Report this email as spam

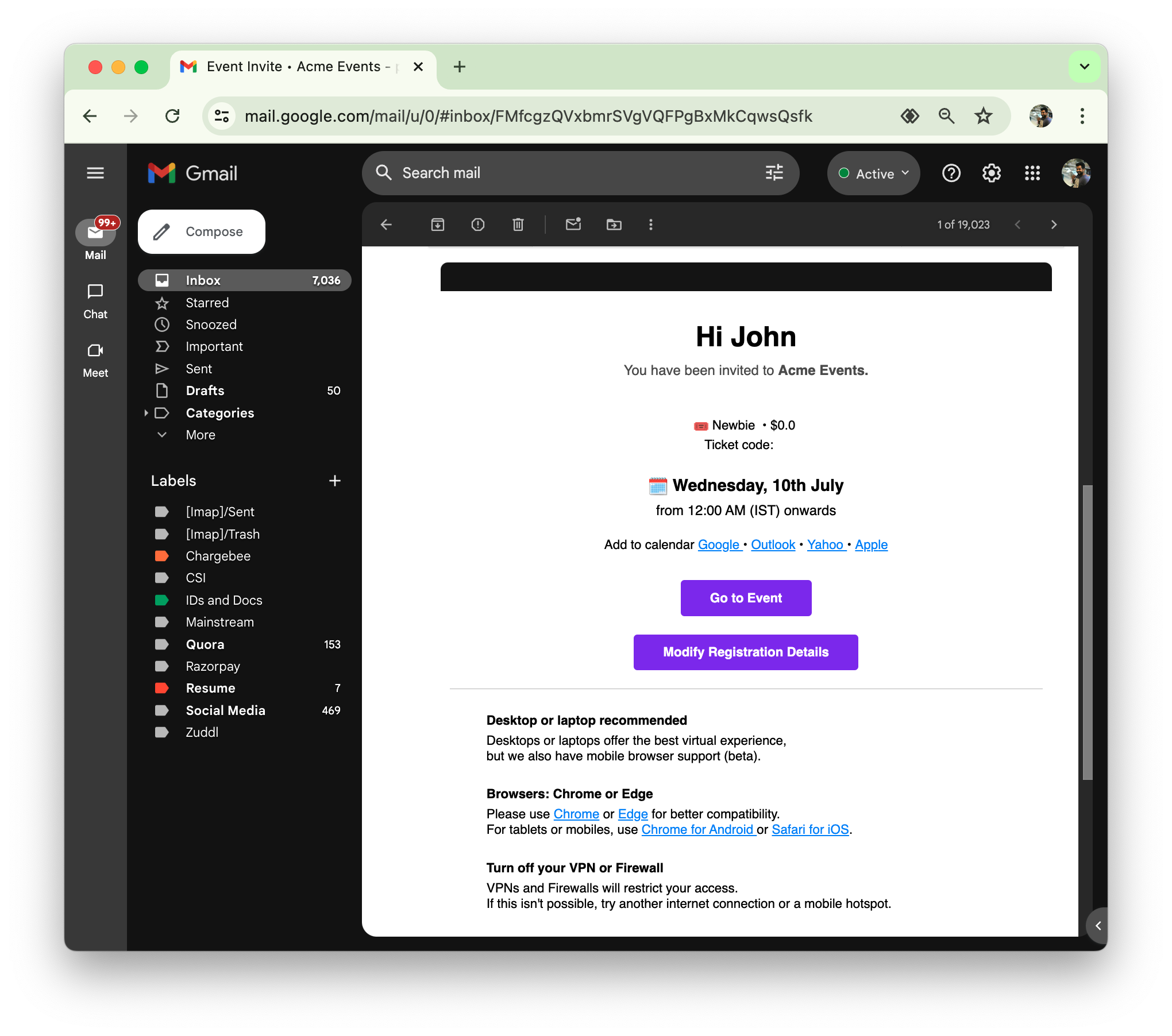pos(477,225)
